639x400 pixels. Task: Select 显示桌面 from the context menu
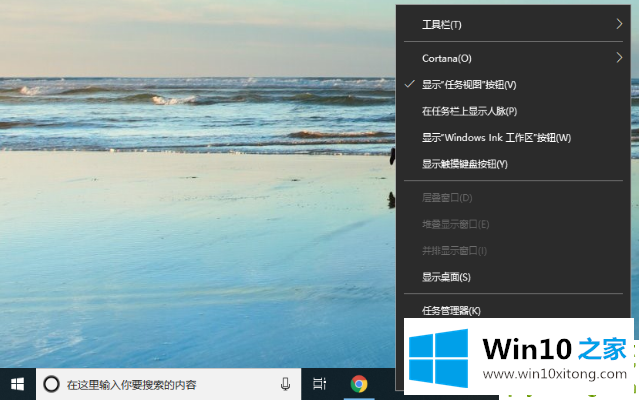point(446,276)
